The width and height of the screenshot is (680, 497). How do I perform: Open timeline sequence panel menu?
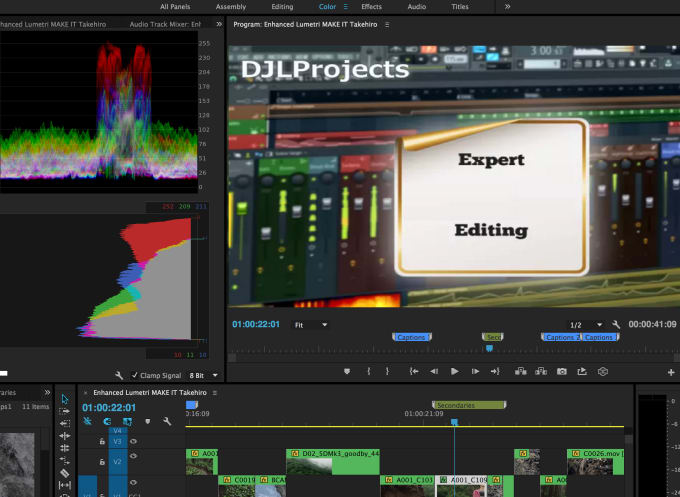[214, 392]
